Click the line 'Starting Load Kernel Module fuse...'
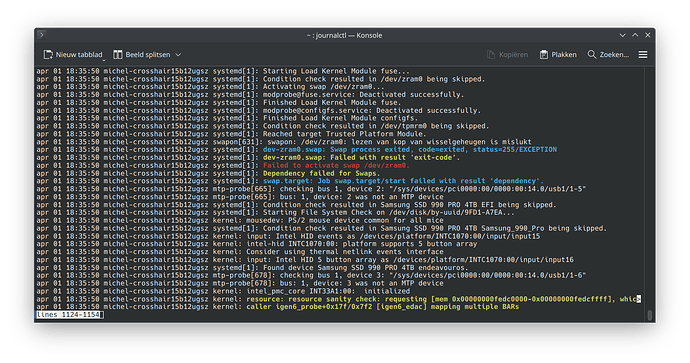Viewport: 690px width, 363px height. coord(223,71)
